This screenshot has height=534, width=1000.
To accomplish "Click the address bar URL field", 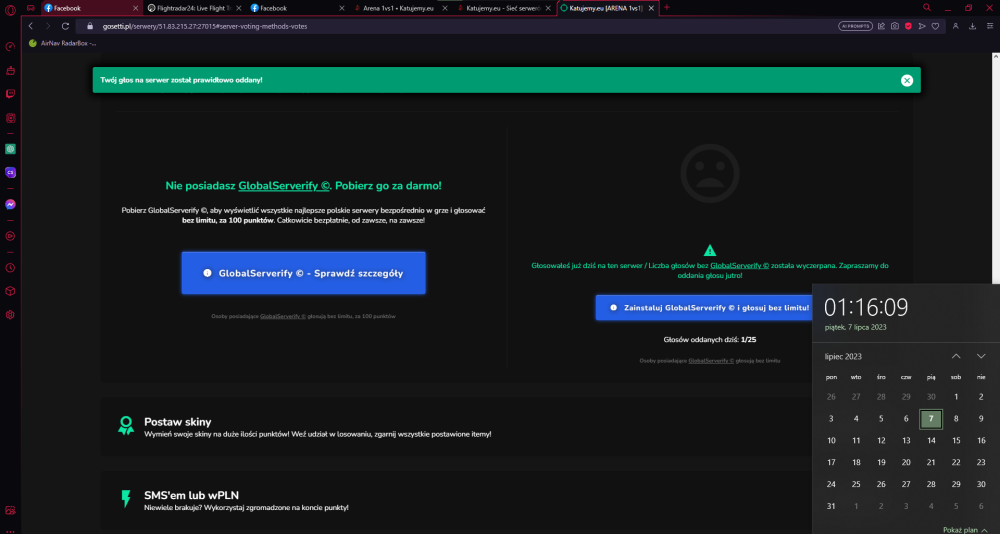I will pos(459,26).
